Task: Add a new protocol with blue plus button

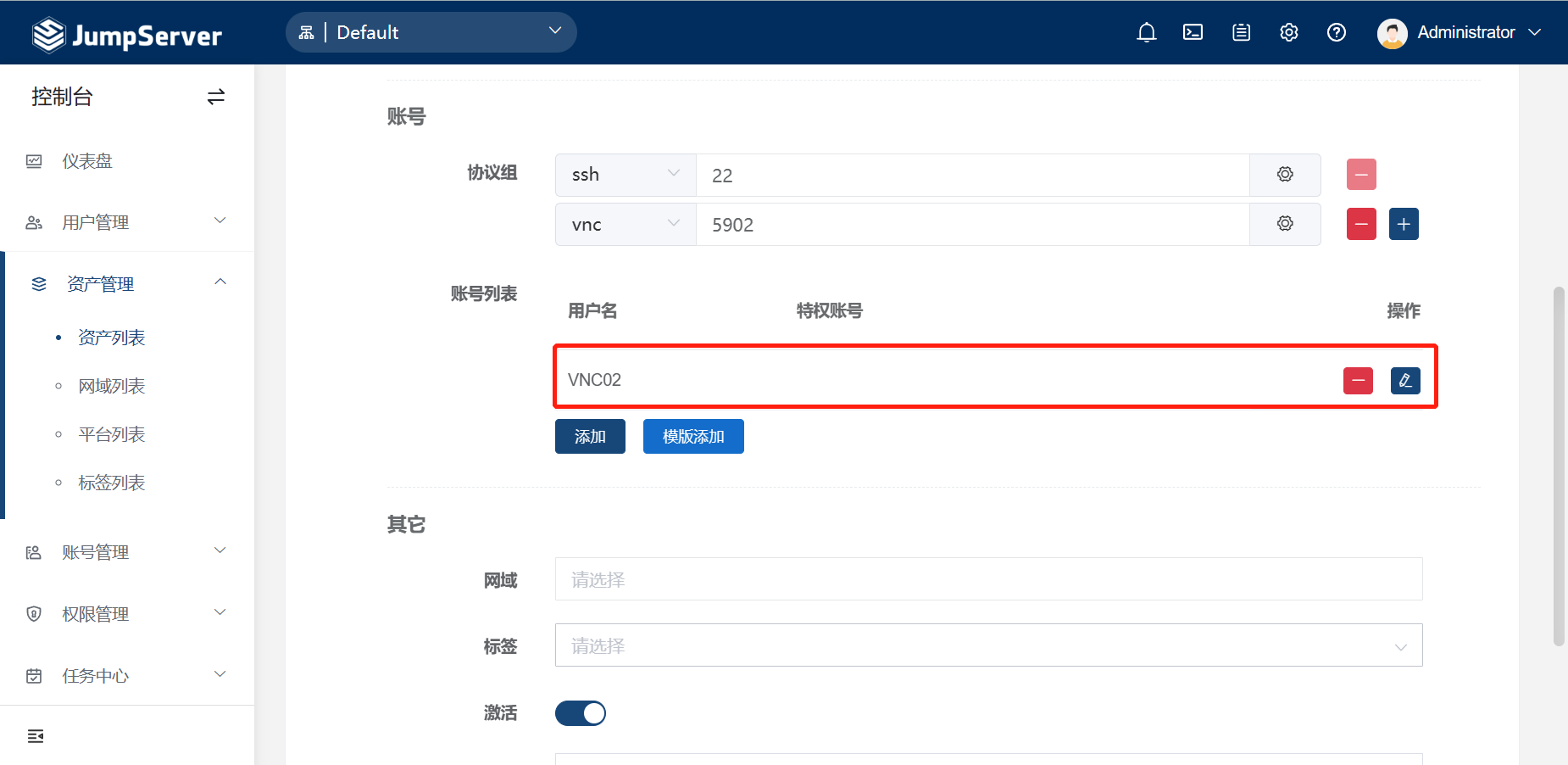Action: [x=1403, y=223]
